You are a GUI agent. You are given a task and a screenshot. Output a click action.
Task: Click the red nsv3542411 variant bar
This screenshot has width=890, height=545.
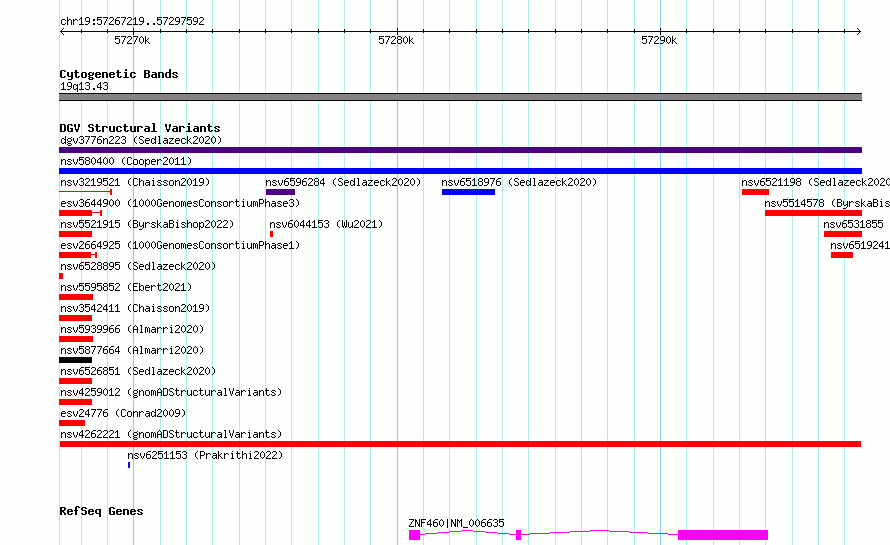(75, 318)
